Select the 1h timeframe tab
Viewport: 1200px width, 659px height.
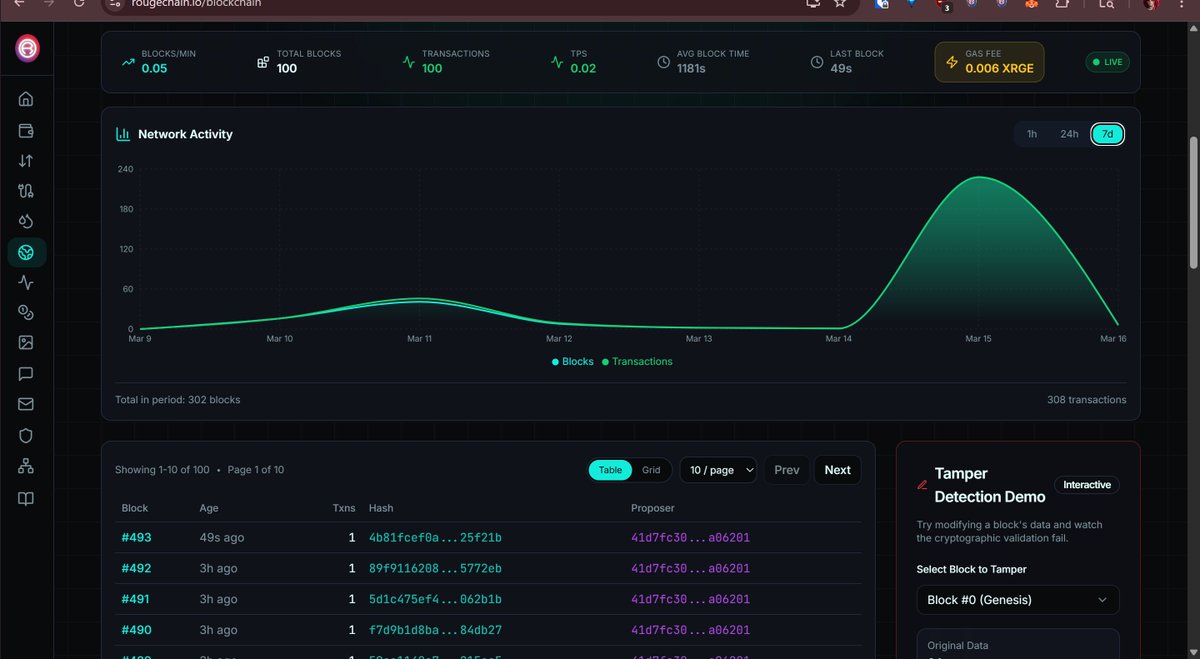click(1032, 133)
